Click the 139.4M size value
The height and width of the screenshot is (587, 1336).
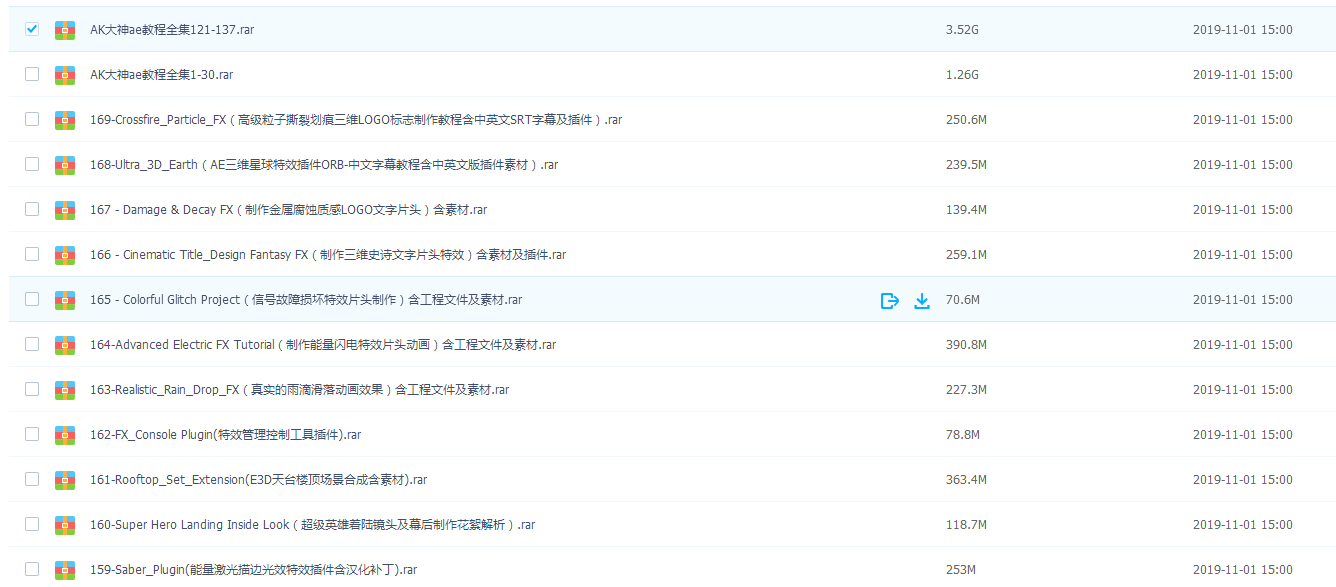(966, 210)
